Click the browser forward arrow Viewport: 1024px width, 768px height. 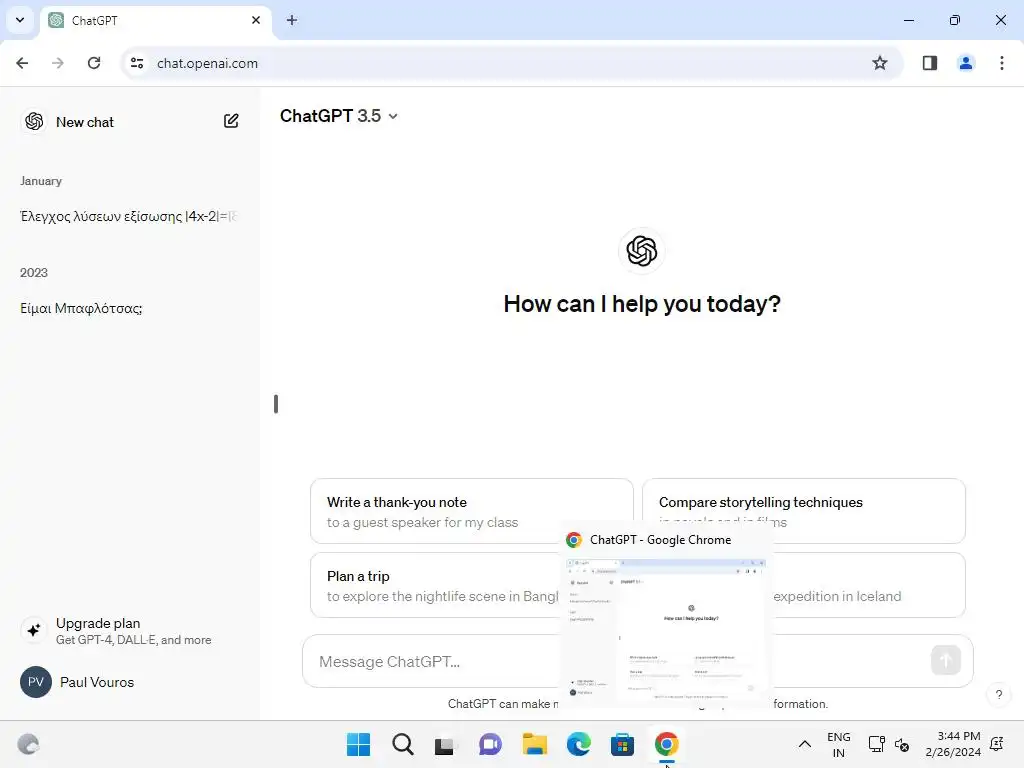coord(58,63)
